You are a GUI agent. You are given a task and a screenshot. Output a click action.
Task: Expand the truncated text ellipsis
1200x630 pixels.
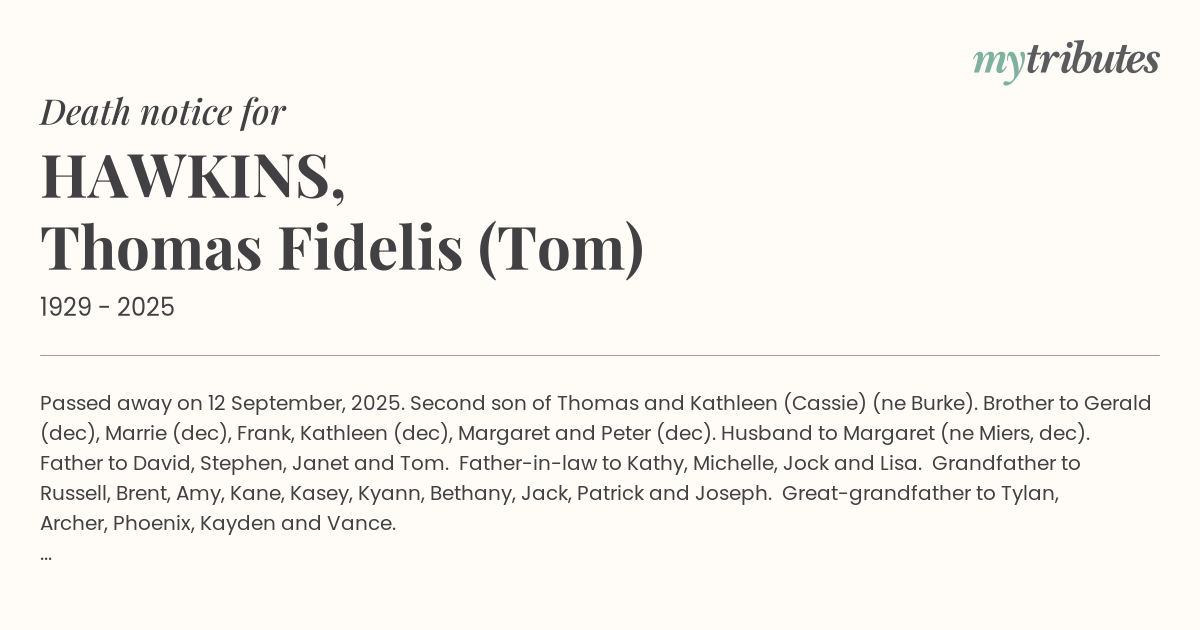[46, 553]
